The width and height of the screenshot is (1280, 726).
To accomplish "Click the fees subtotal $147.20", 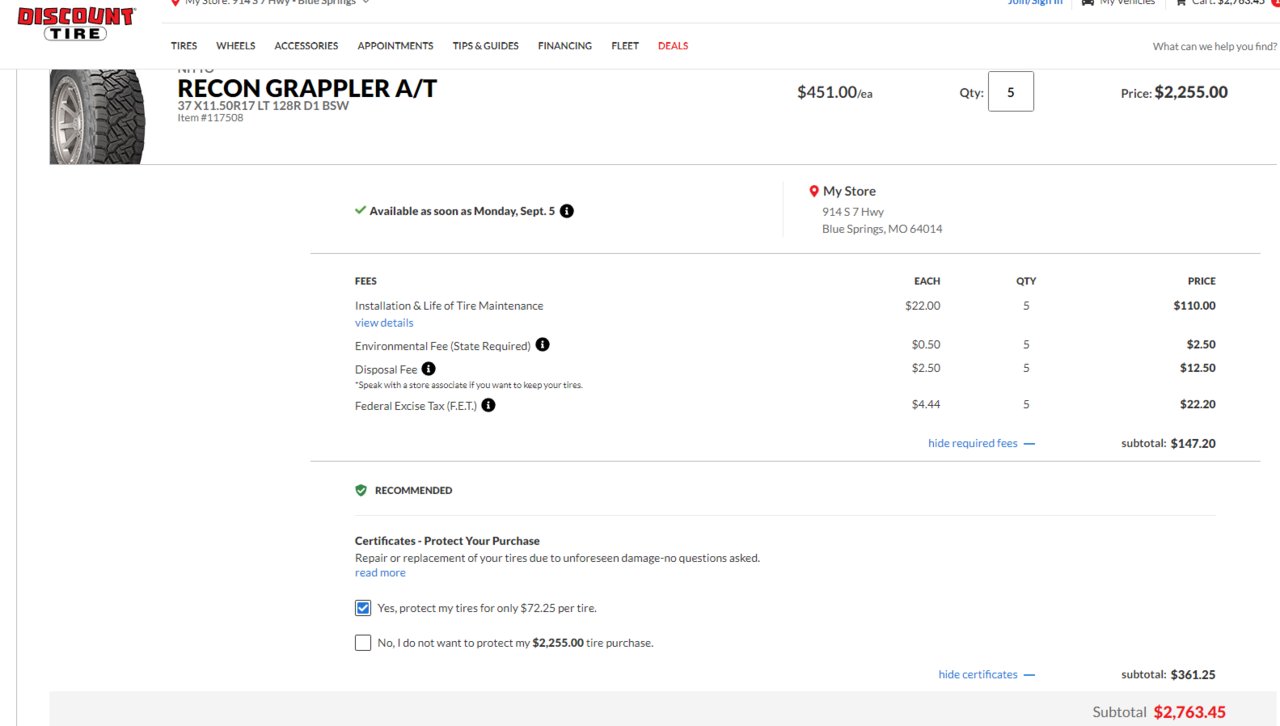I will pyautogui.click(x=1193, y=443).
